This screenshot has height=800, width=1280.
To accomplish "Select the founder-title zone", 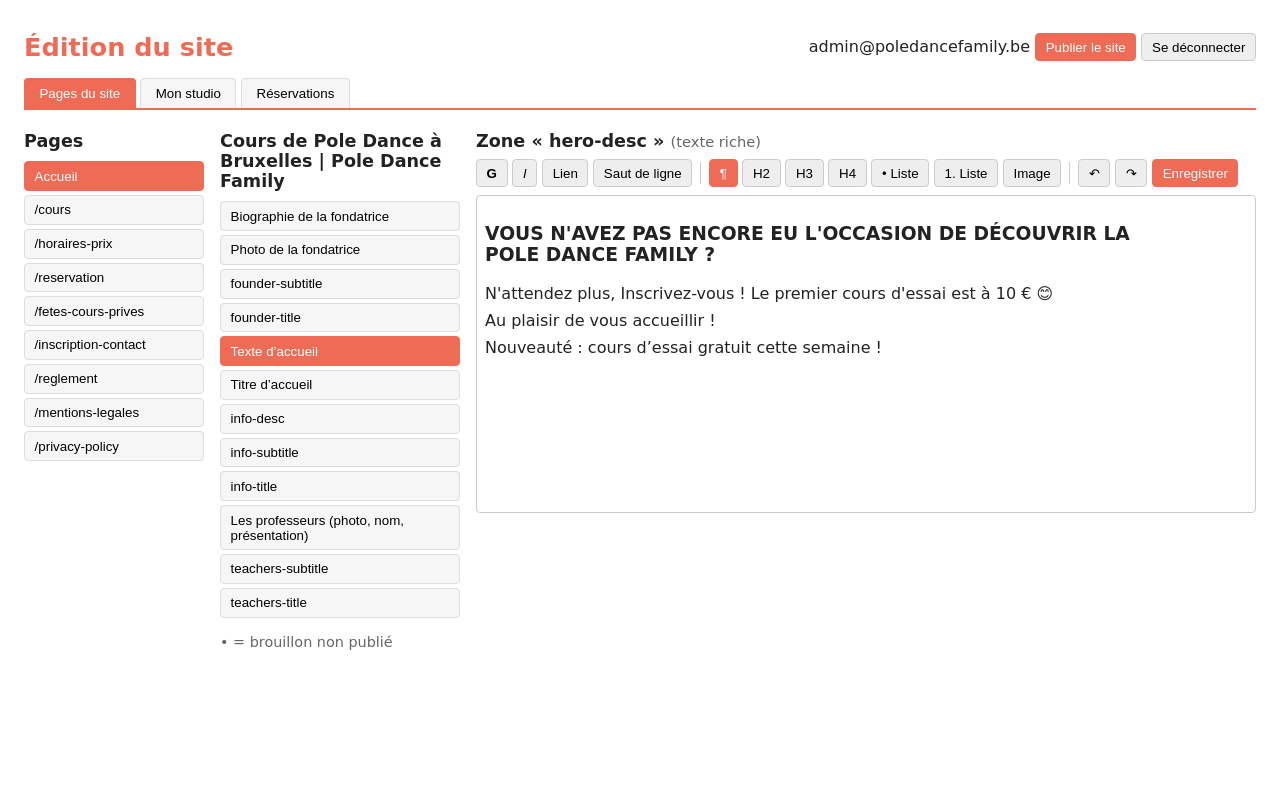I will point(340,318).
